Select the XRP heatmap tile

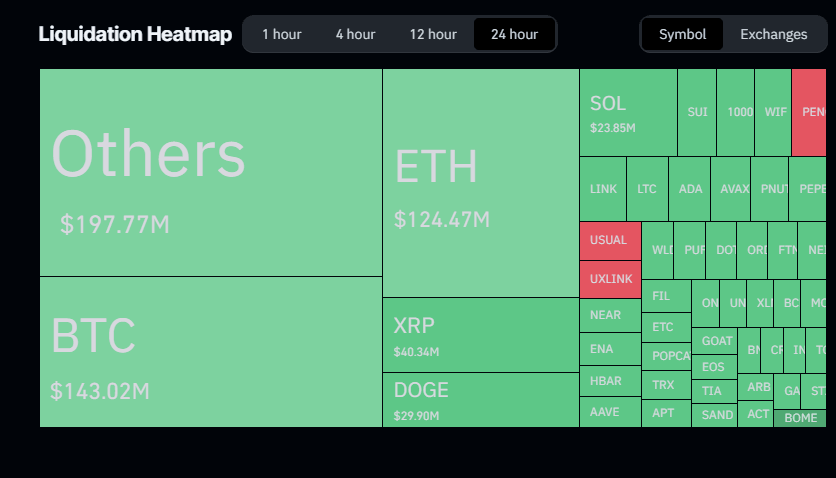480,335
